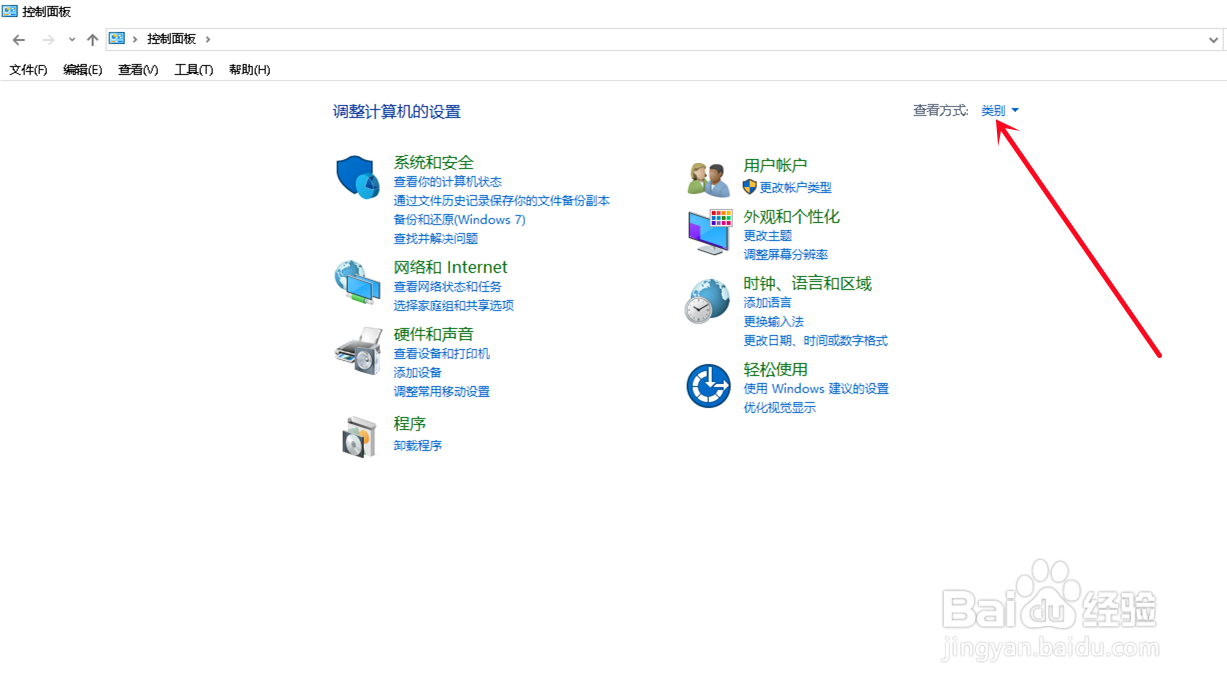Click Appearance and Personalization monitor icon
The height and width of the screenshot is (690, 1227).
point(710,232)
